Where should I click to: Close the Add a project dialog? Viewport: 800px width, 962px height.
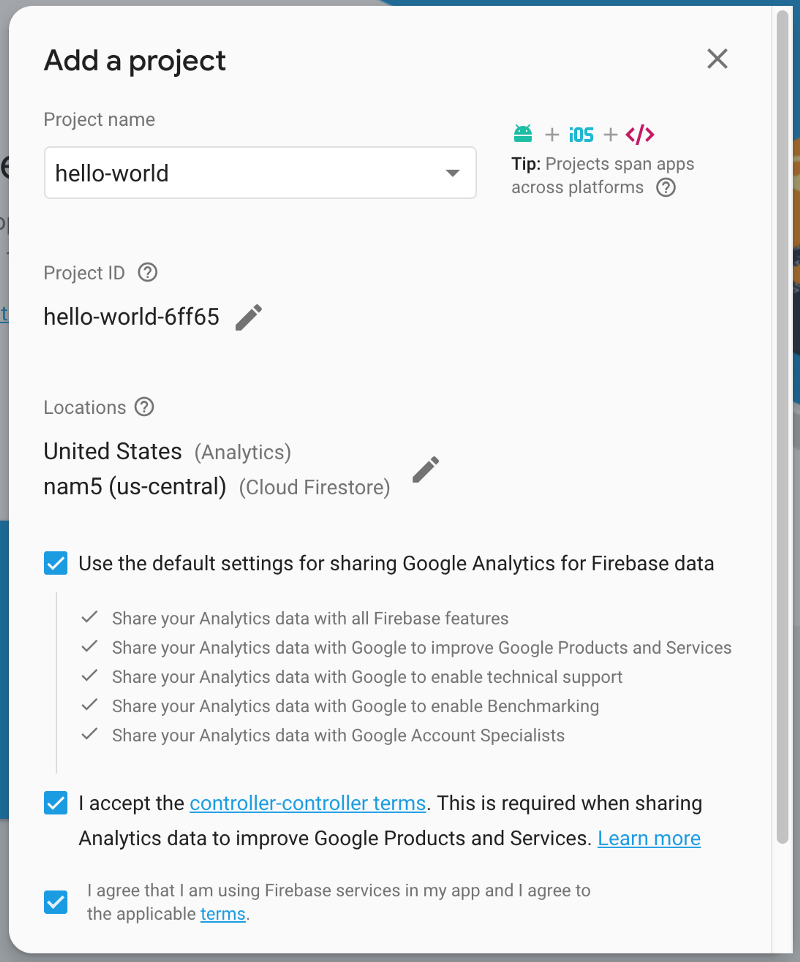point(717,59)
